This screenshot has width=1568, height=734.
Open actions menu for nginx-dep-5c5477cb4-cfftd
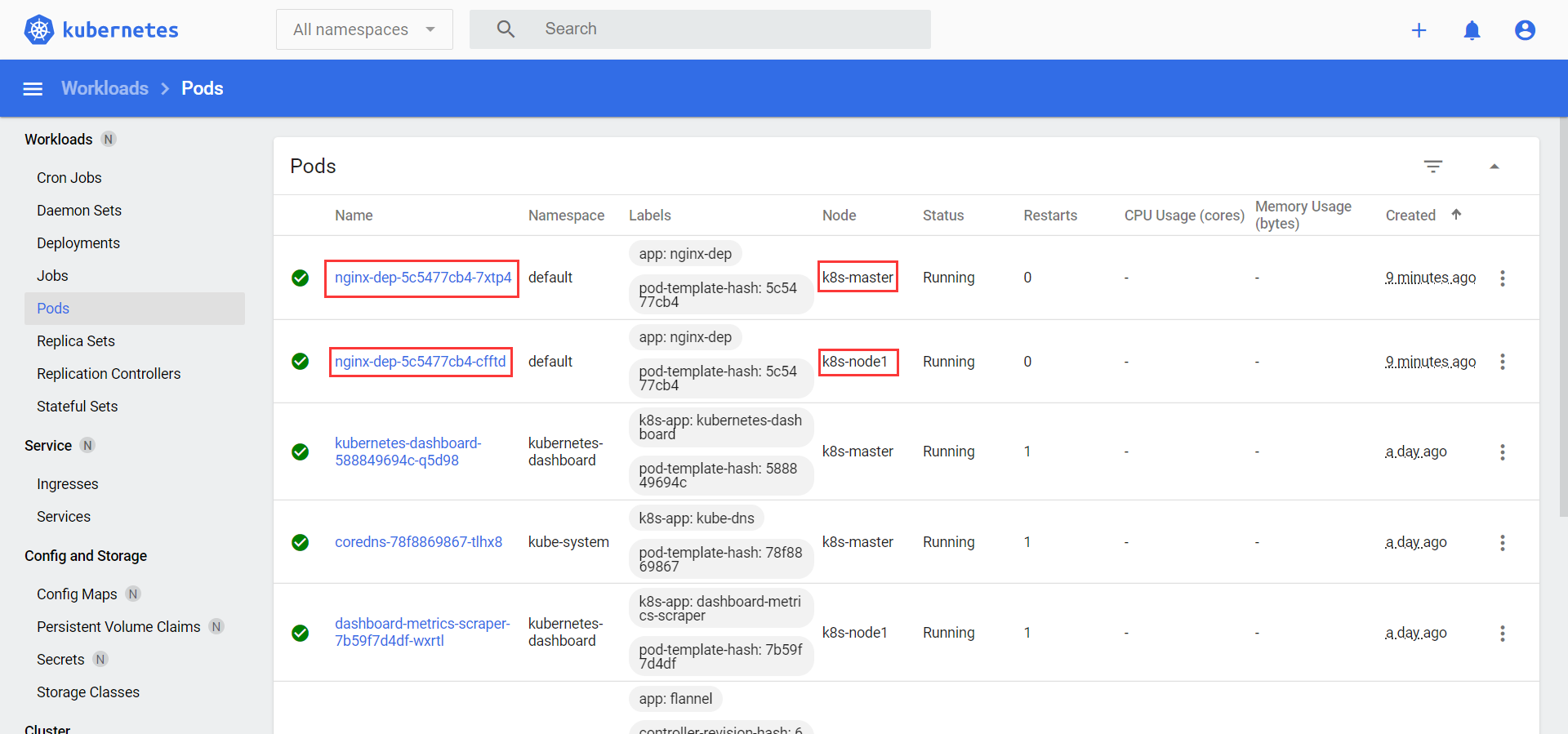tap(1502, 362)
